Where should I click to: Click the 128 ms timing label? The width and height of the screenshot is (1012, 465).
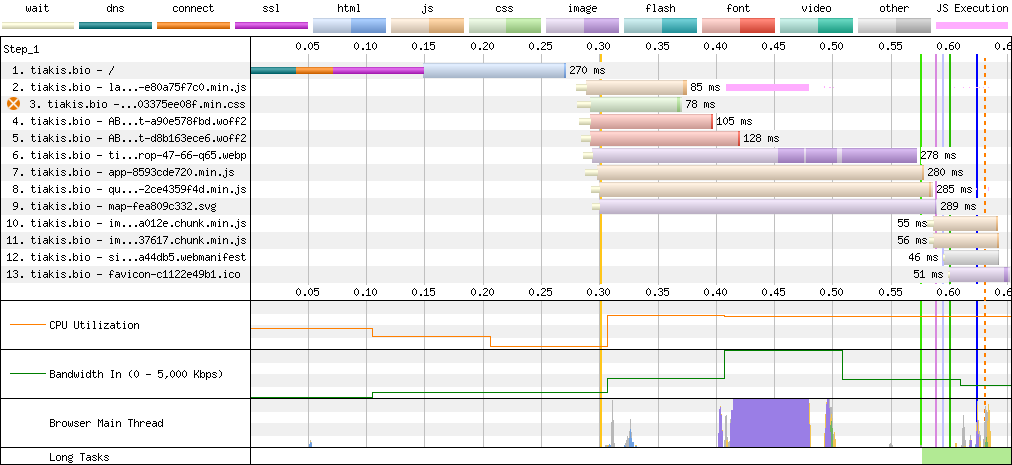click(x=761, y=138)
